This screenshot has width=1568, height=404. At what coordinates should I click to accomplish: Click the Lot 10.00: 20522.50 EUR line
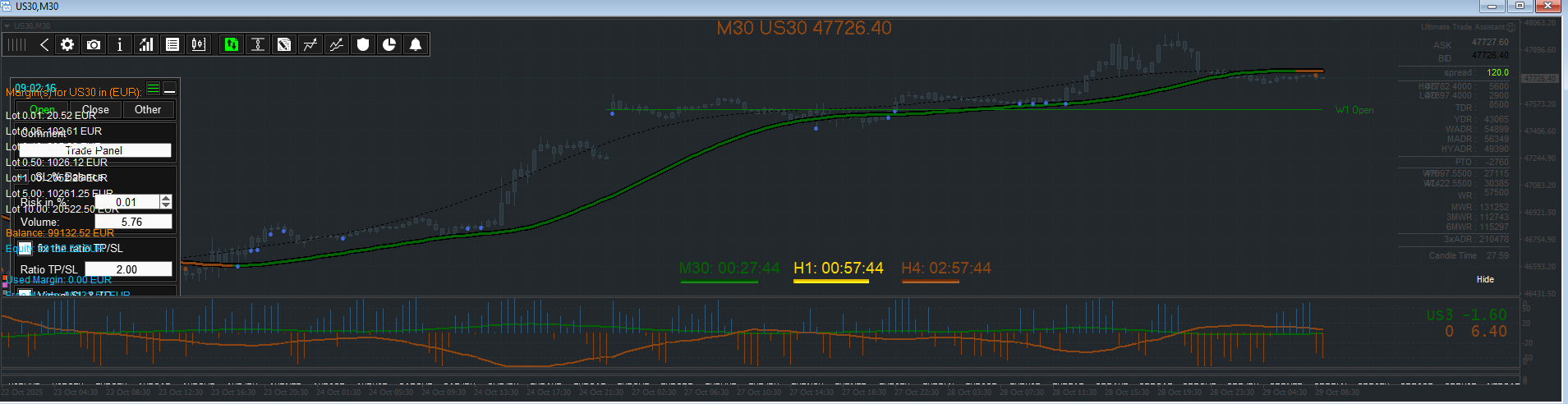click(62, 209)
